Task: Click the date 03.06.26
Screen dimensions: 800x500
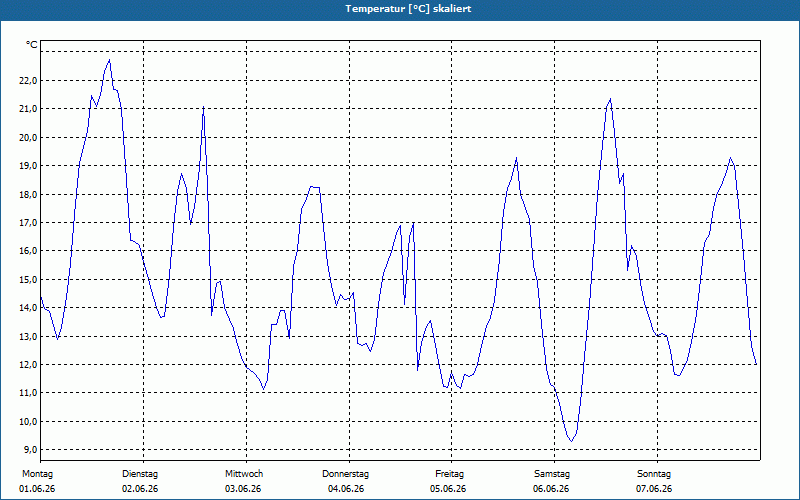Action: click(x=243, y=489)
